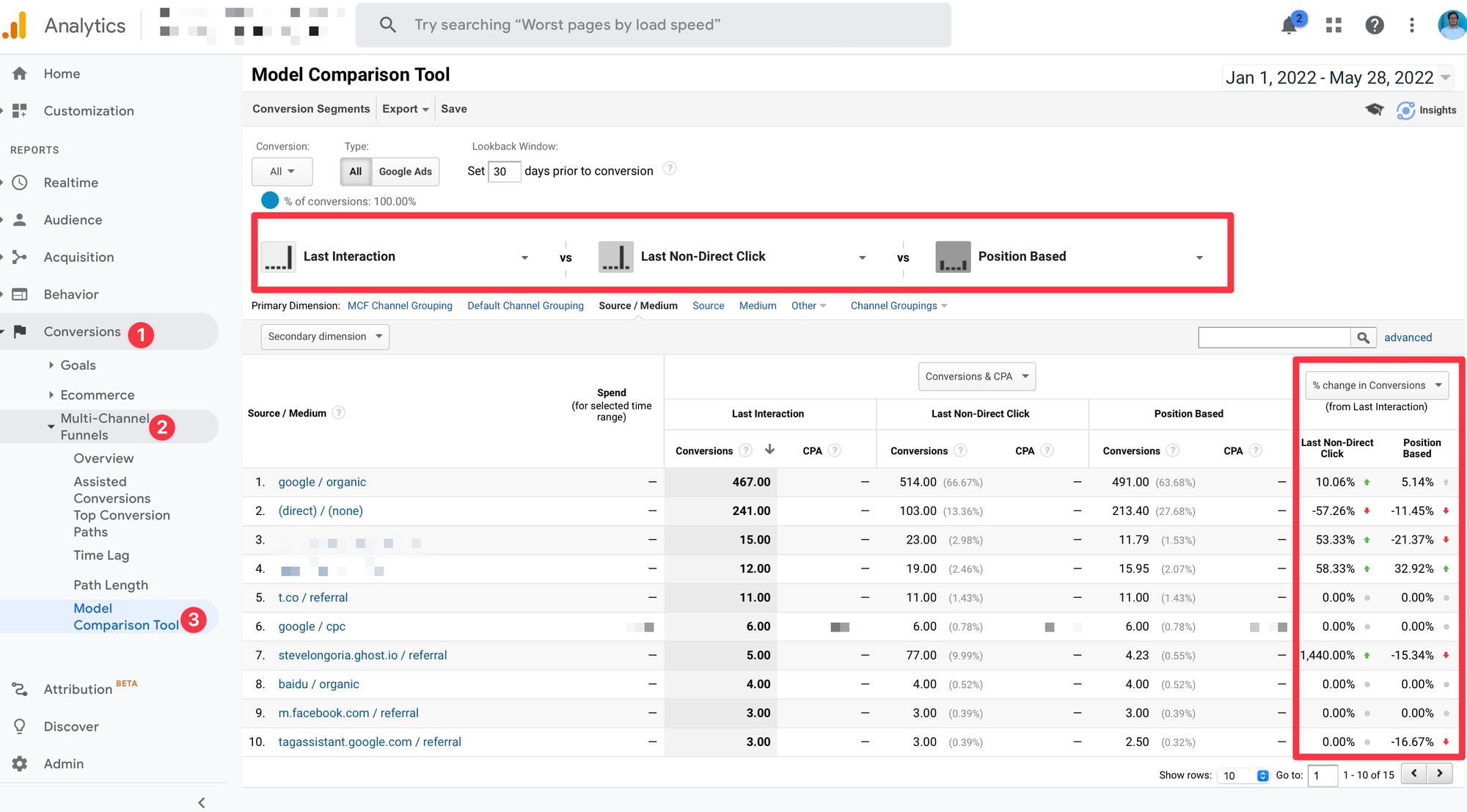The height and width of the screenshot is (812, 1467).
Task: Click the Admin gear icon
Action: pos(20,764)
